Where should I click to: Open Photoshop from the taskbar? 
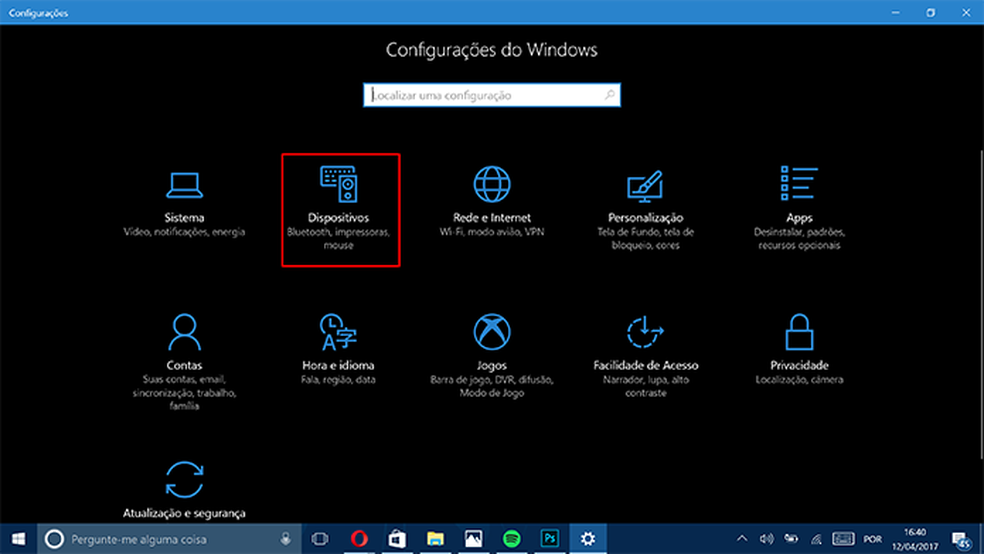click(x=550, y=539)
